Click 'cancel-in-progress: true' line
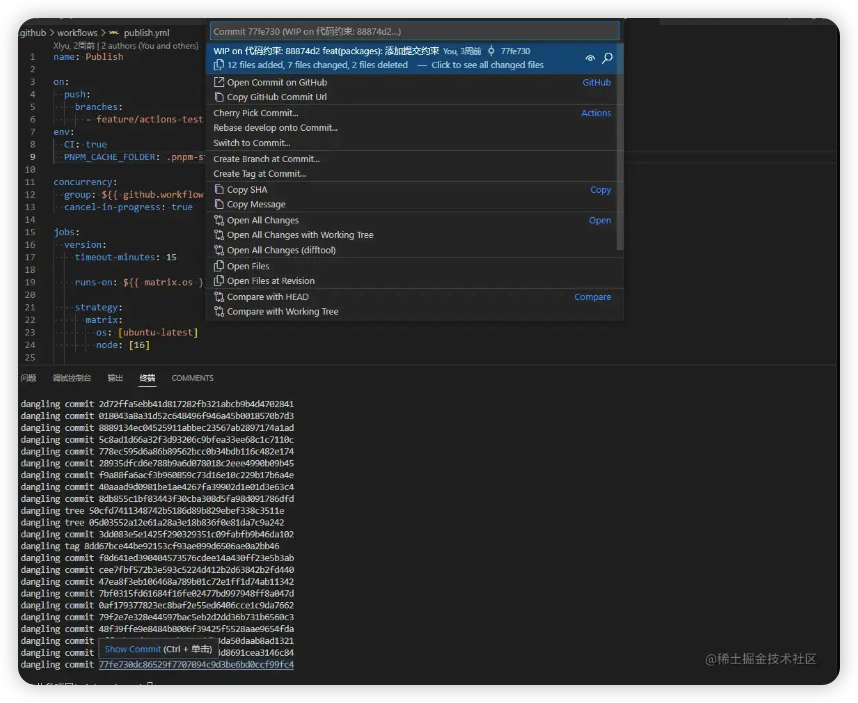The width and height of the screenshot is (858, 703). point(128,207)
